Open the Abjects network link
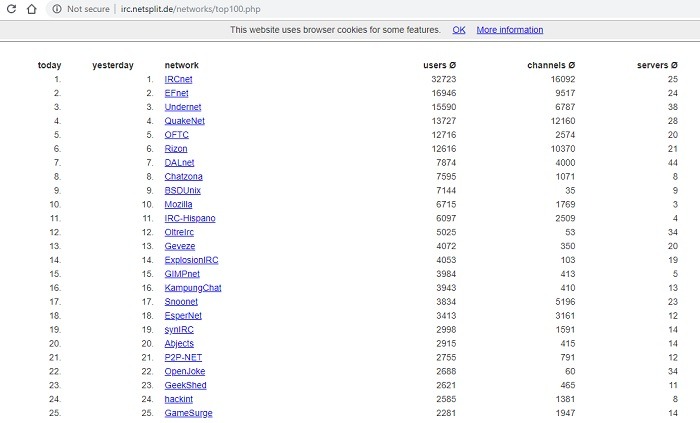This screenshot has width=700, height=423. pyautogui.click(x=179, y=344)
